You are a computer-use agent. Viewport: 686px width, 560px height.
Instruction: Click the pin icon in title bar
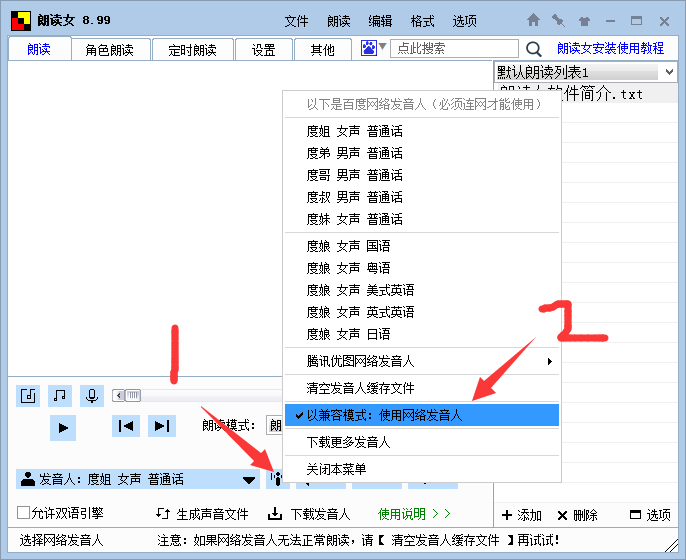click(558, 20)
